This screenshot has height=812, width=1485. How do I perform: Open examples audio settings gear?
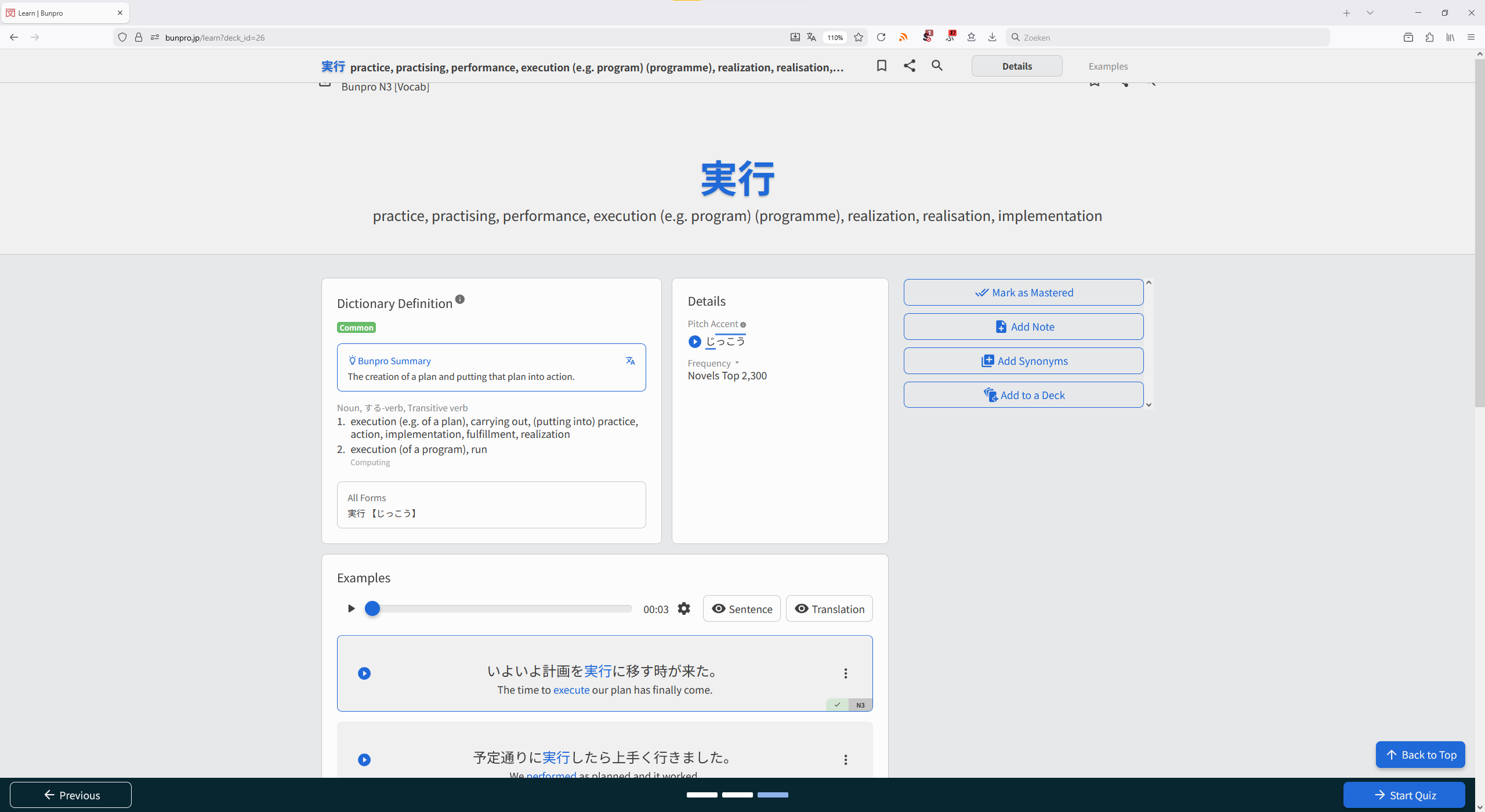click(684, 608)
